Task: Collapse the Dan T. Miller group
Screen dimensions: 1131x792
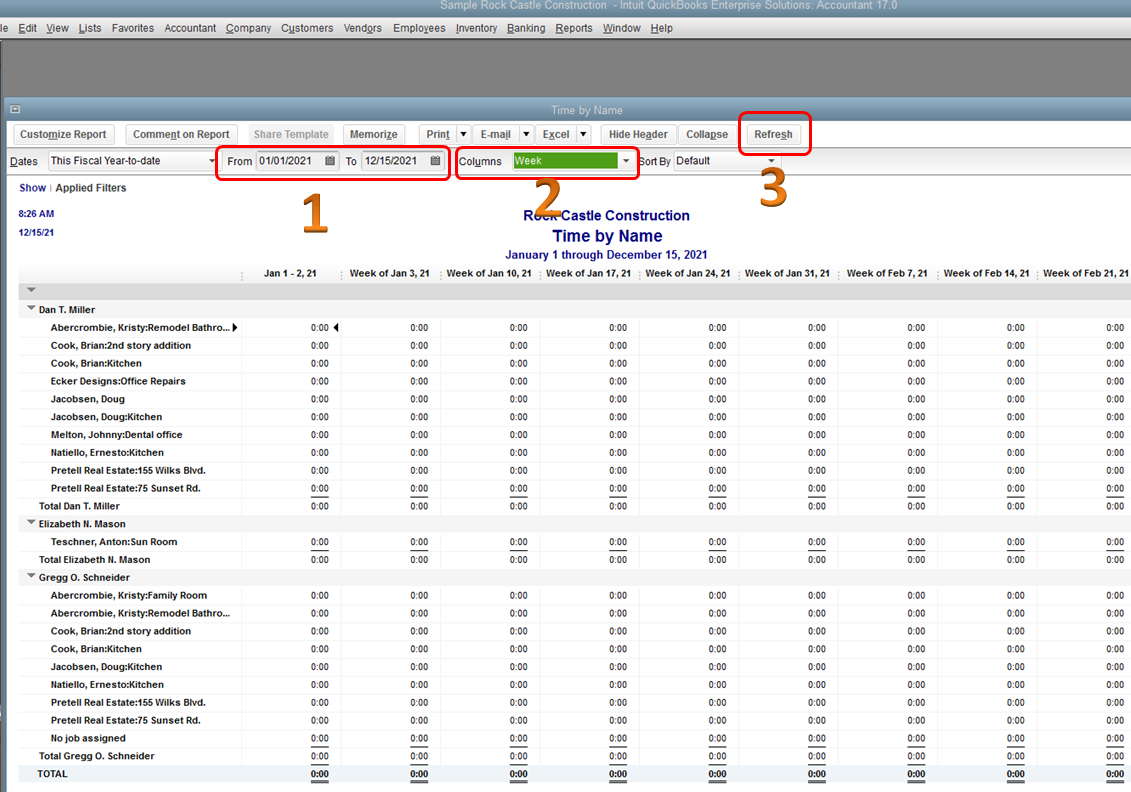Action: (32, 310)
